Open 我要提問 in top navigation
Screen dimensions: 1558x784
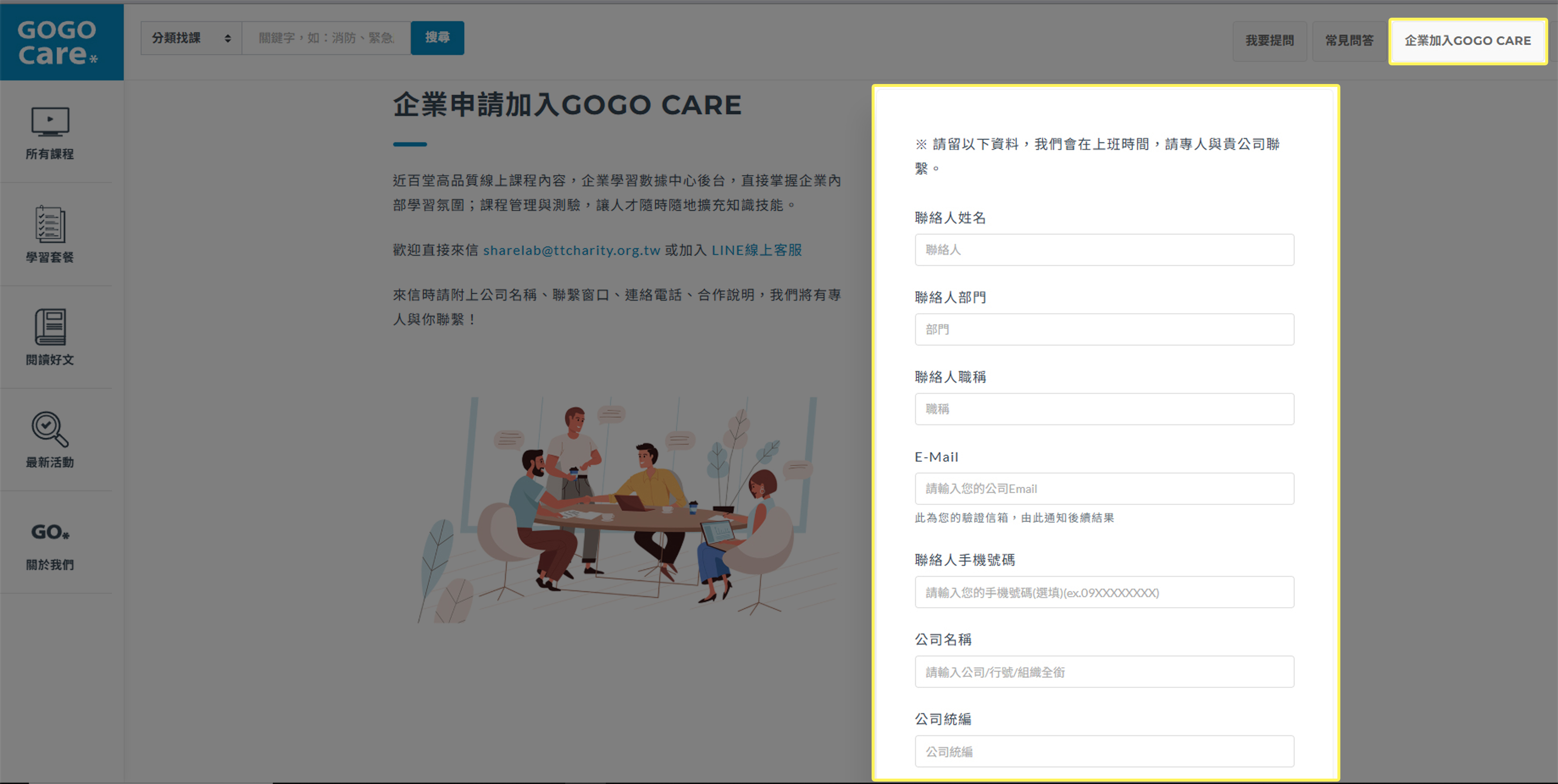pos(1270,40)
